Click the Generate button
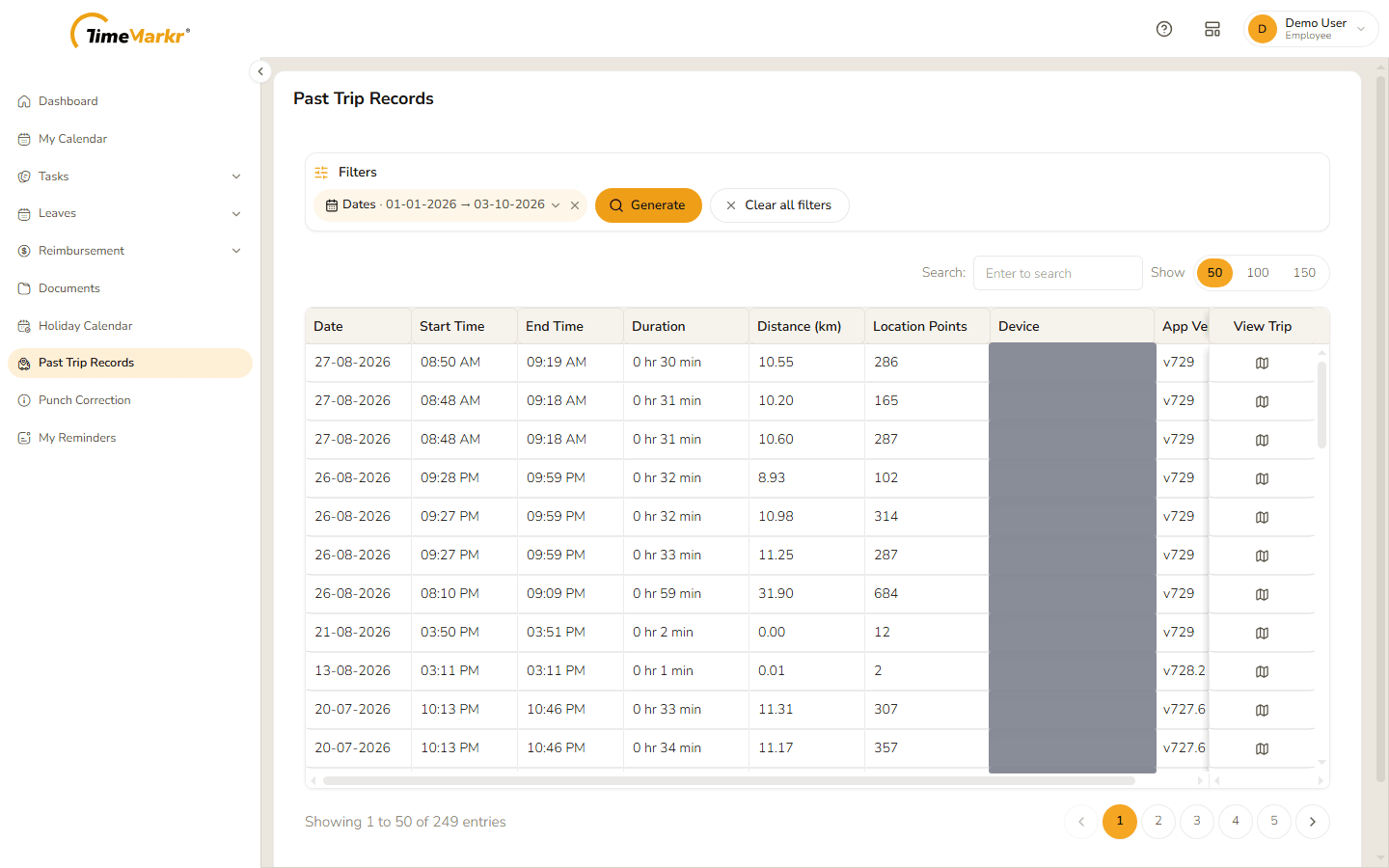 coord(648,205)
